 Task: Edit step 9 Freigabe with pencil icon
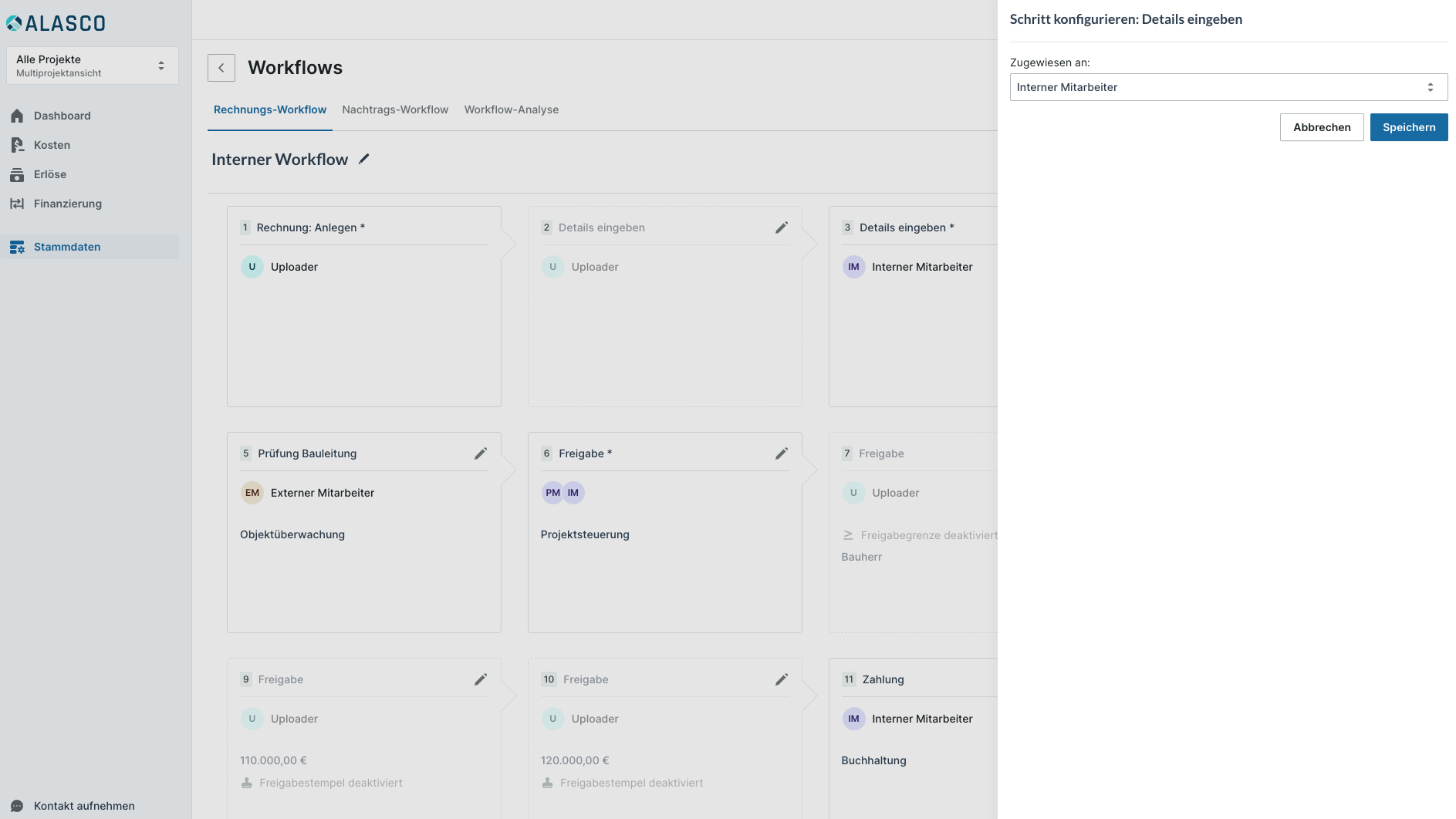480,679
